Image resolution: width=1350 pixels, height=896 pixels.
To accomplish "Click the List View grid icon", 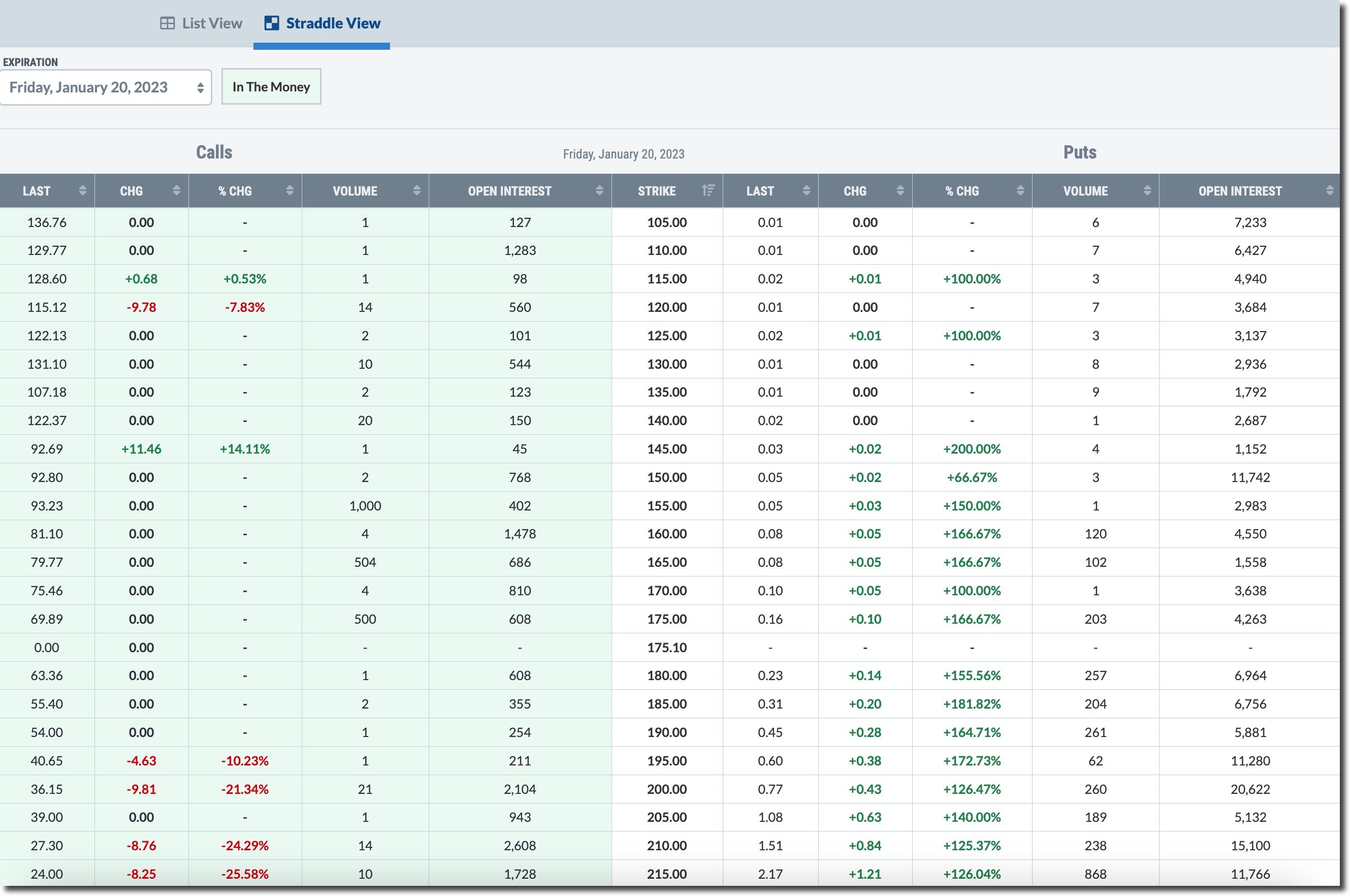I will pos(168,23).
